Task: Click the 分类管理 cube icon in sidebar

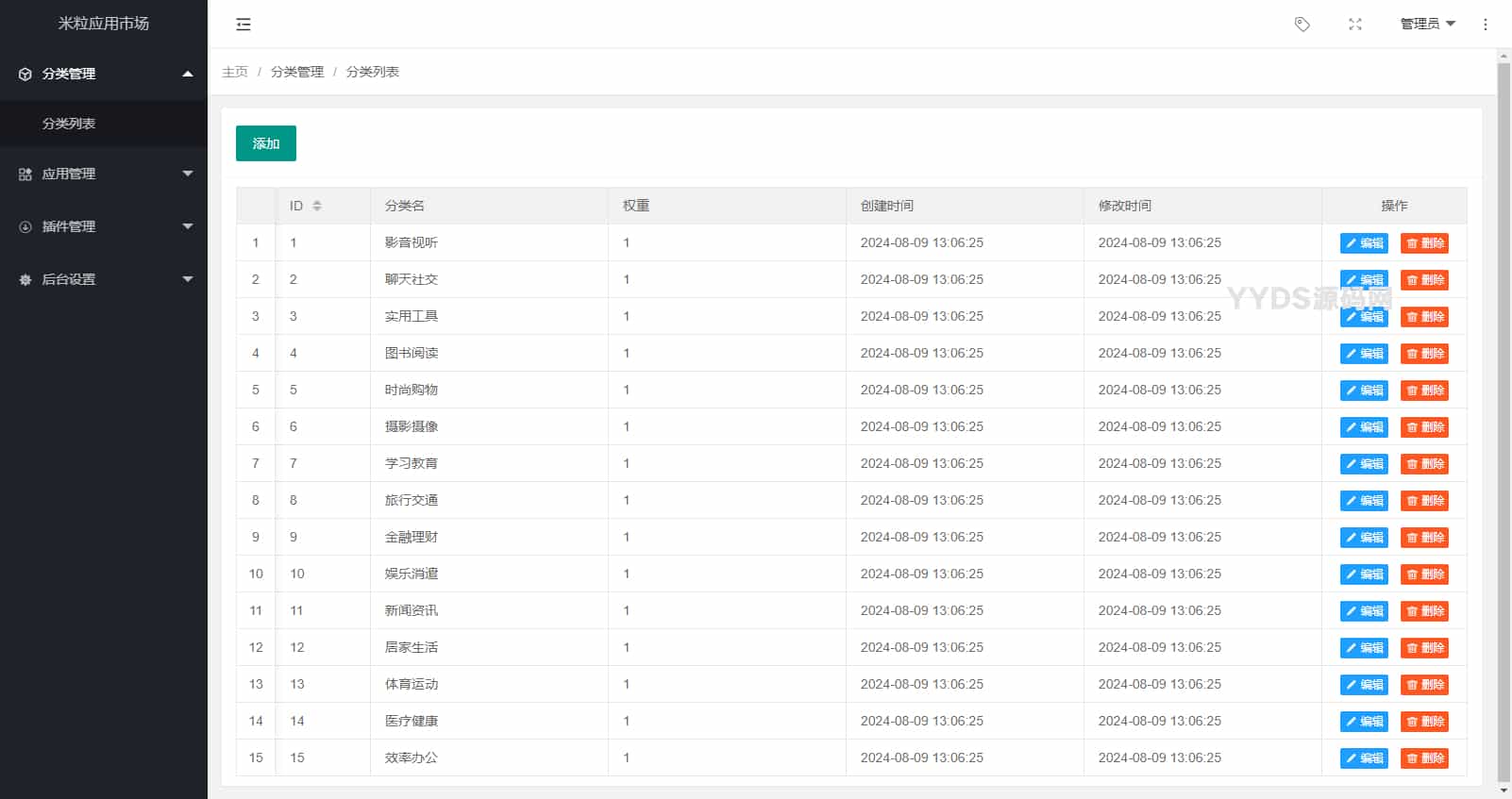Action: coord(25,74)
